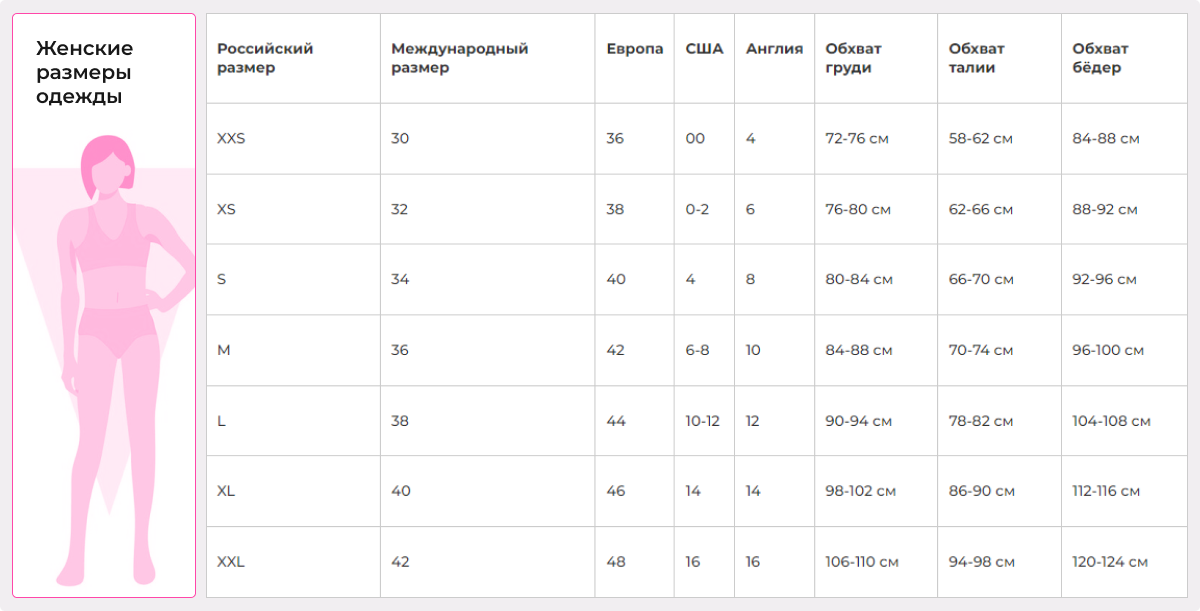The image size is (1200, 611).
Task: Select the S size row label
Action: click(x=221, y=280)
